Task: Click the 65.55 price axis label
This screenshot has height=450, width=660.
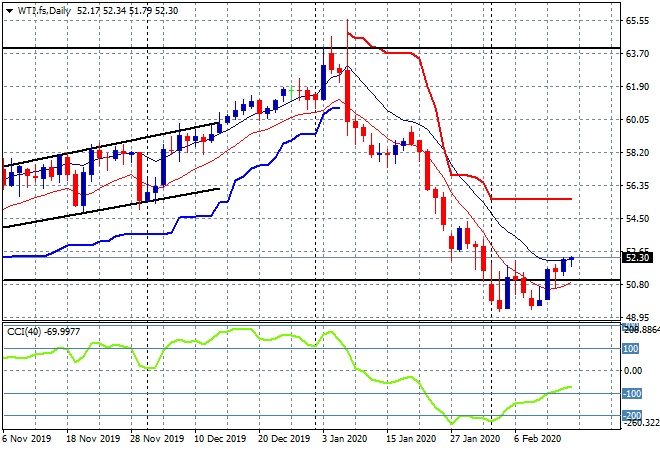Action: [x=638, y=21]
